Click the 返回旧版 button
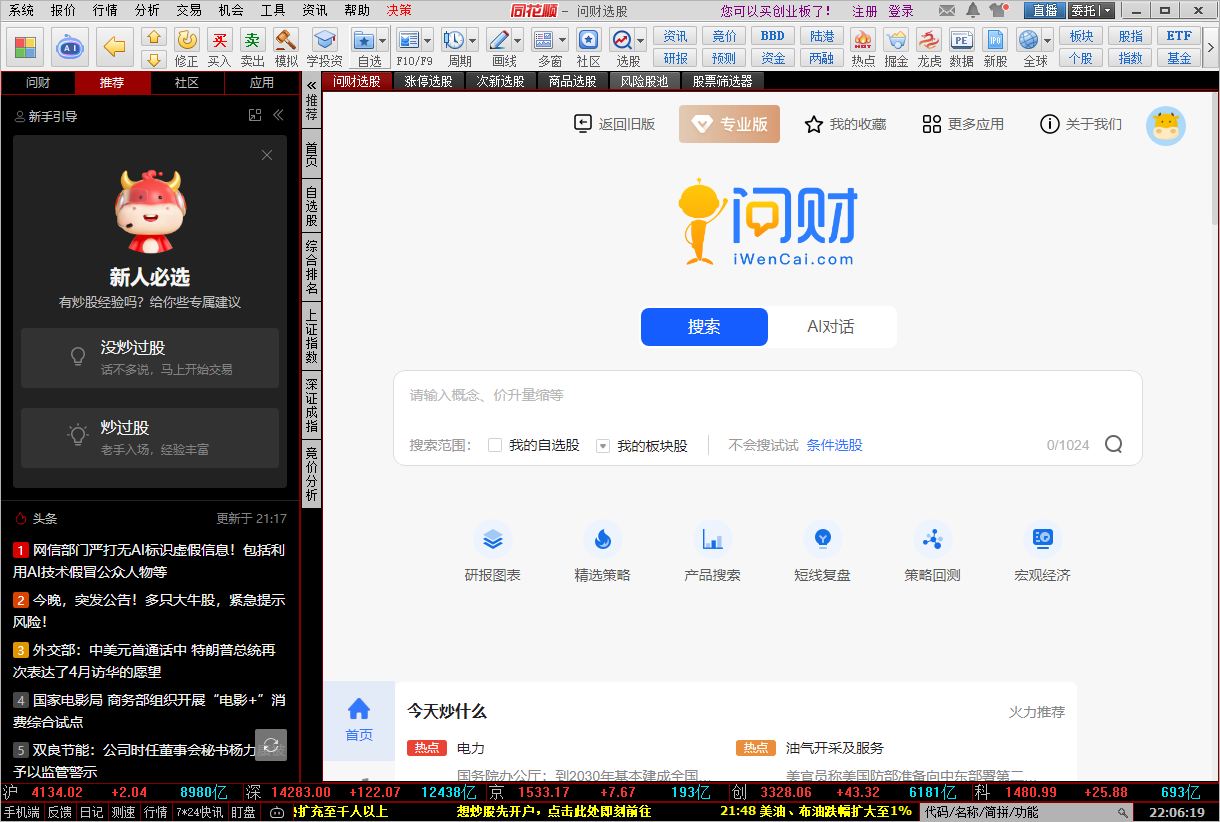Viewport: 1220px width, 822px height. click(x=614, y=123)
